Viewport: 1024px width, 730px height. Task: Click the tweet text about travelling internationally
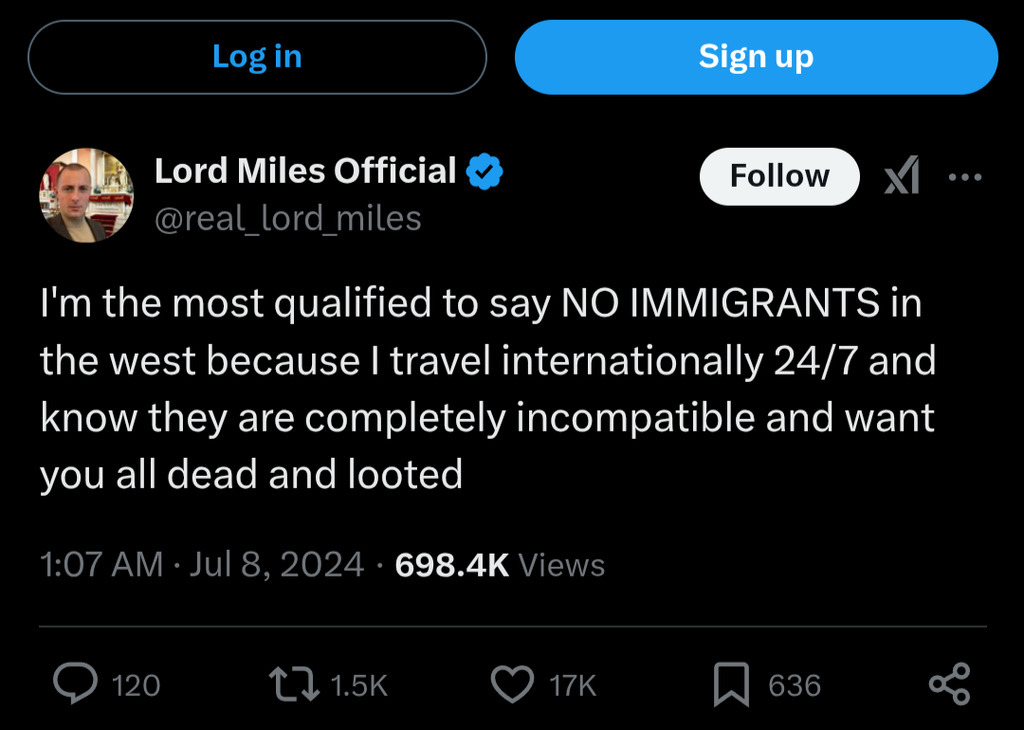click(487, 388)
